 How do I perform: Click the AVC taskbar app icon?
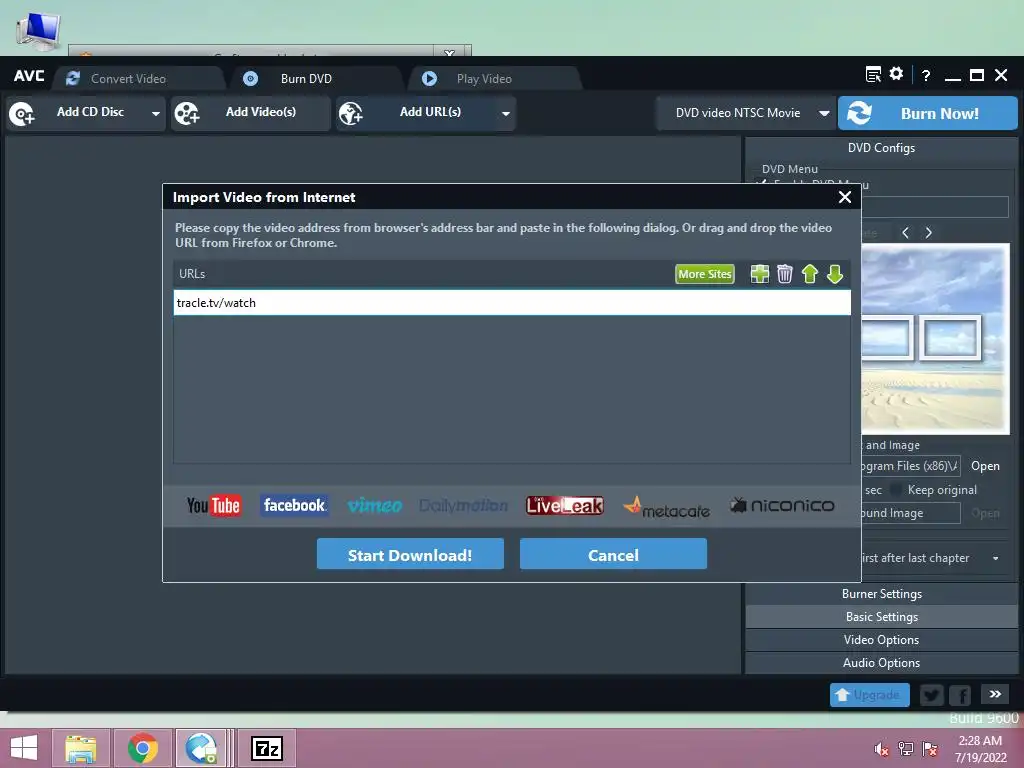click(201, 748)
